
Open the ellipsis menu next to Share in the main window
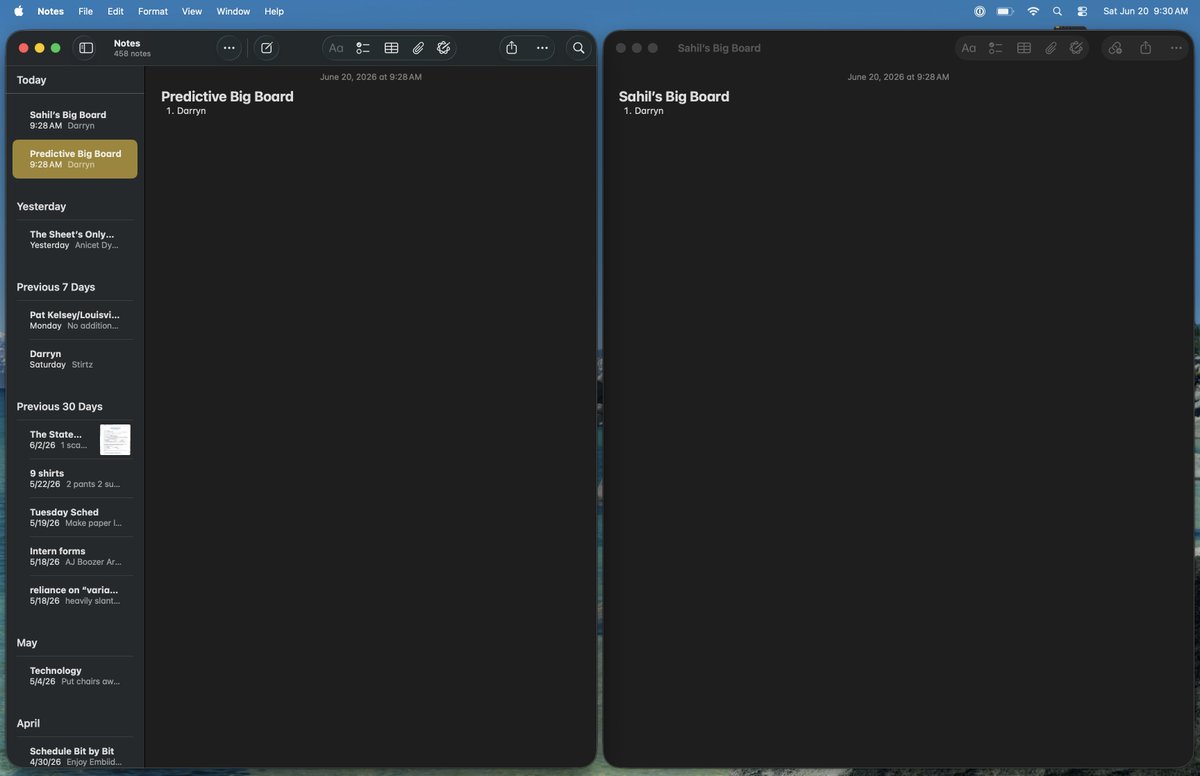pyautogui.click(x=542, y=48)
